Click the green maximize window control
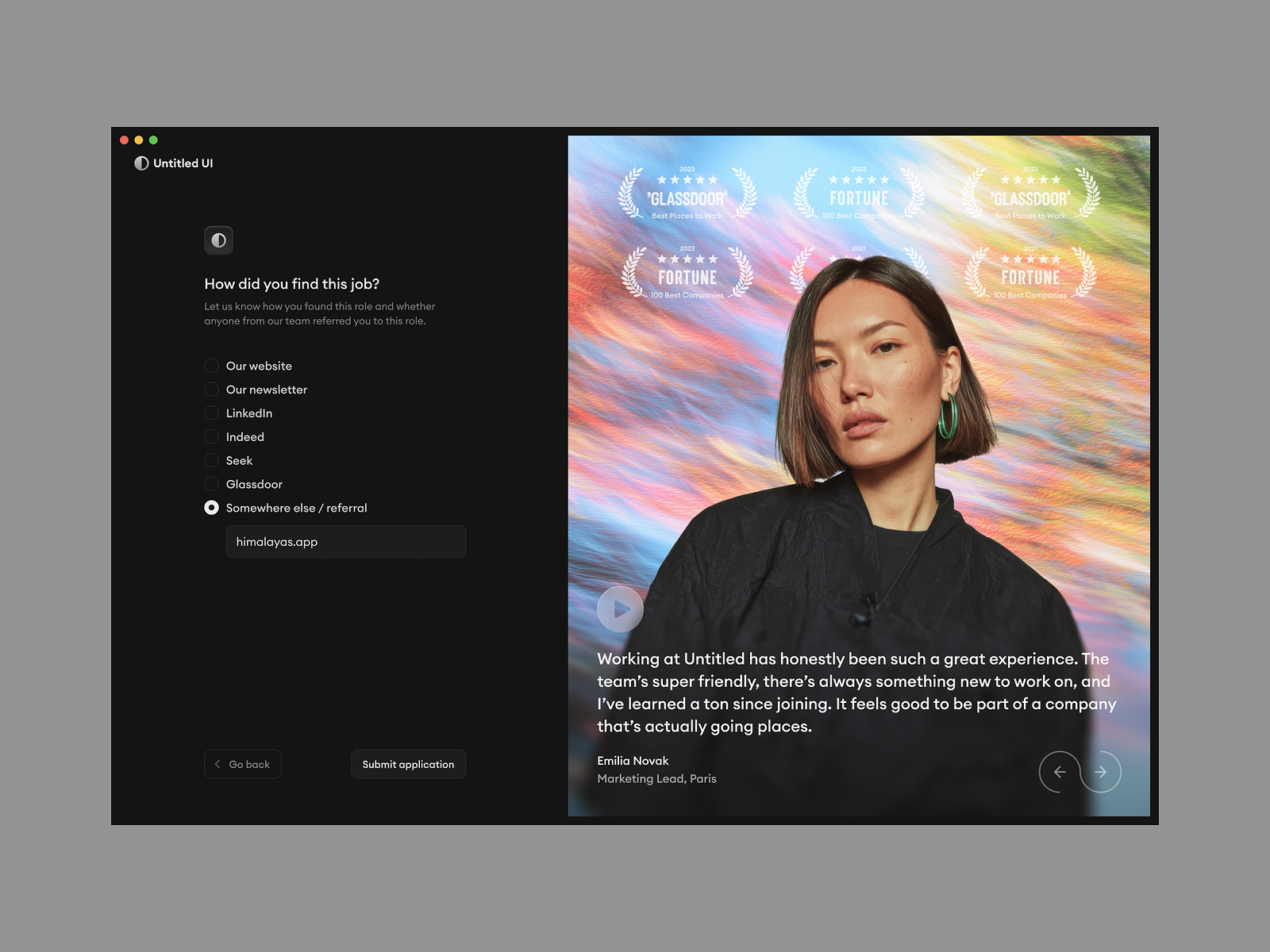 (152, 139)
